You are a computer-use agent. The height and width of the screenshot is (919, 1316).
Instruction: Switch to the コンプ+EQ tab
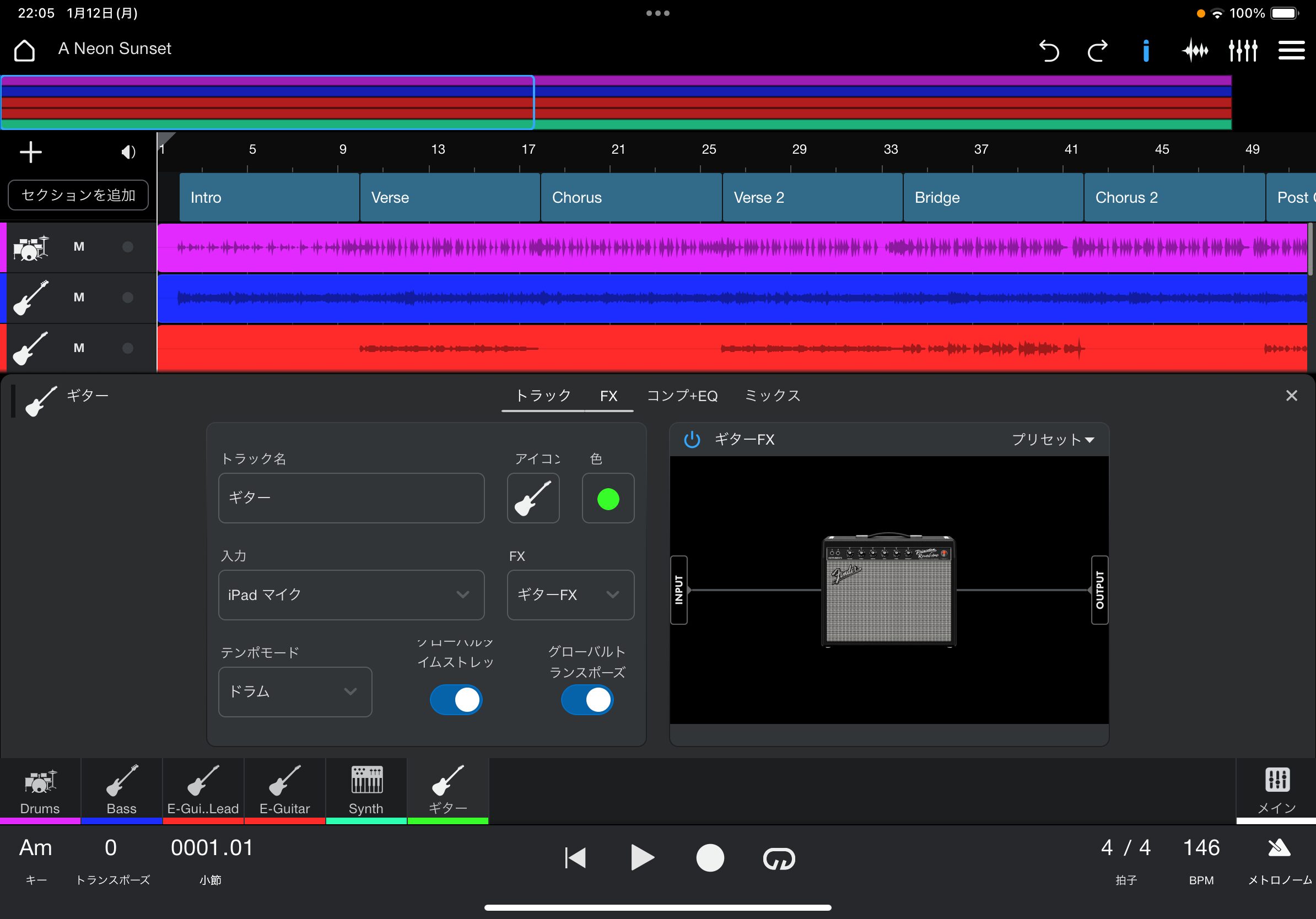[682, 396]
